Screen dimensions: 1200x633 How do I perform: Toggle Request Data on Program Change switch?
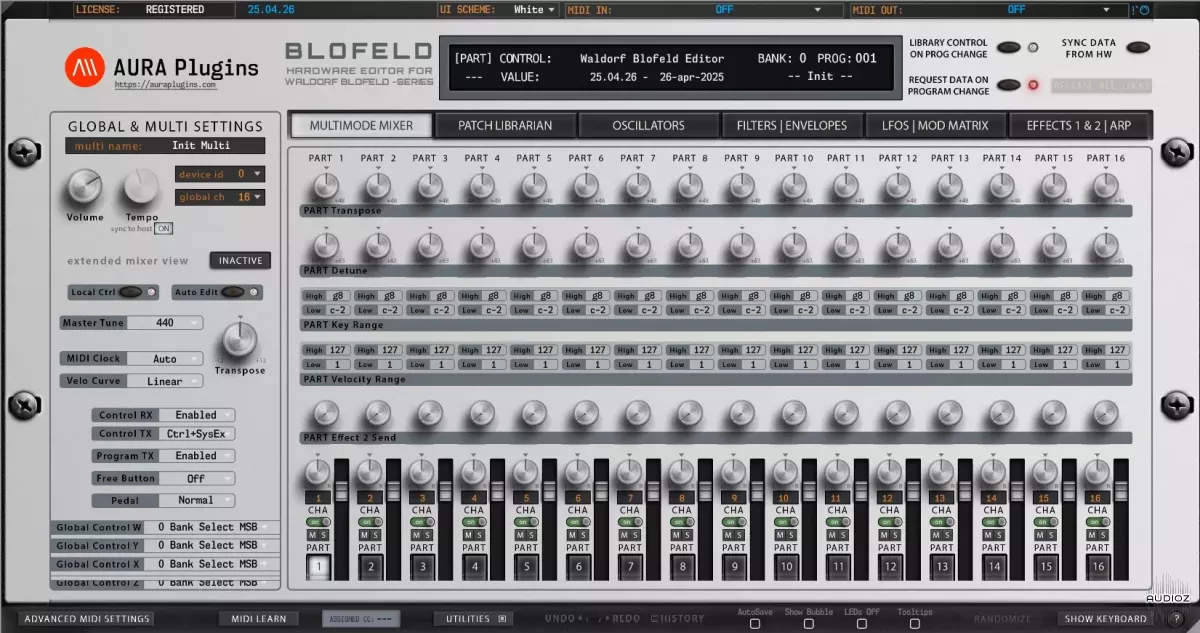click(1009, 85)
